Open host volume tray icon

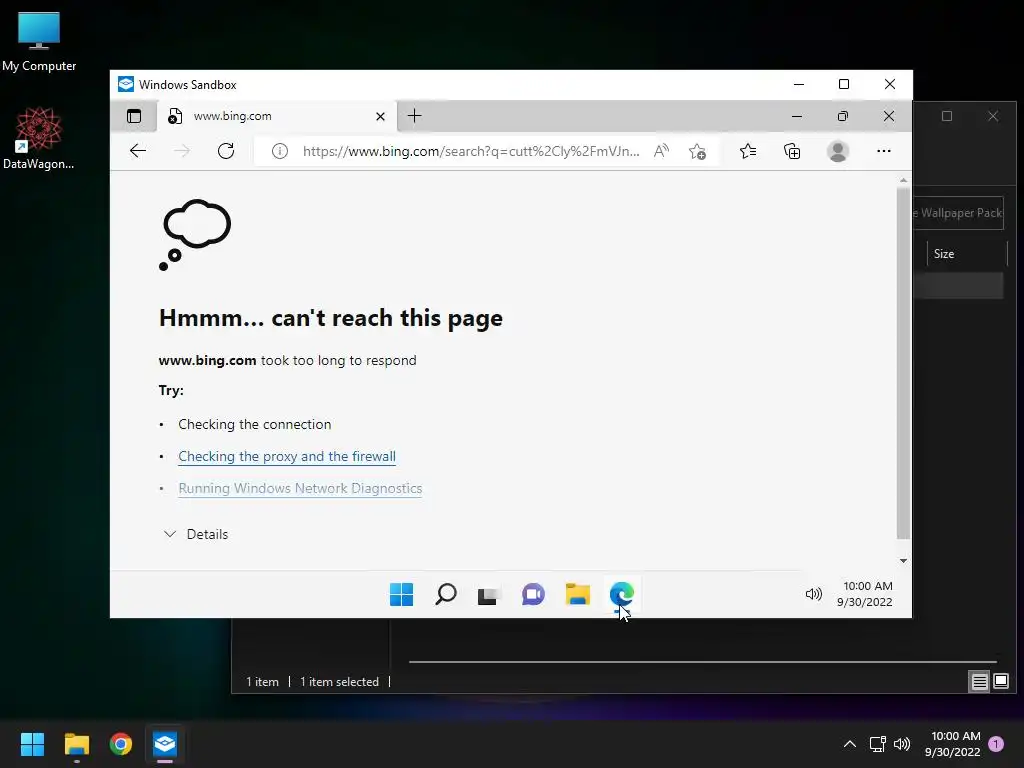[x=902, y=744]
